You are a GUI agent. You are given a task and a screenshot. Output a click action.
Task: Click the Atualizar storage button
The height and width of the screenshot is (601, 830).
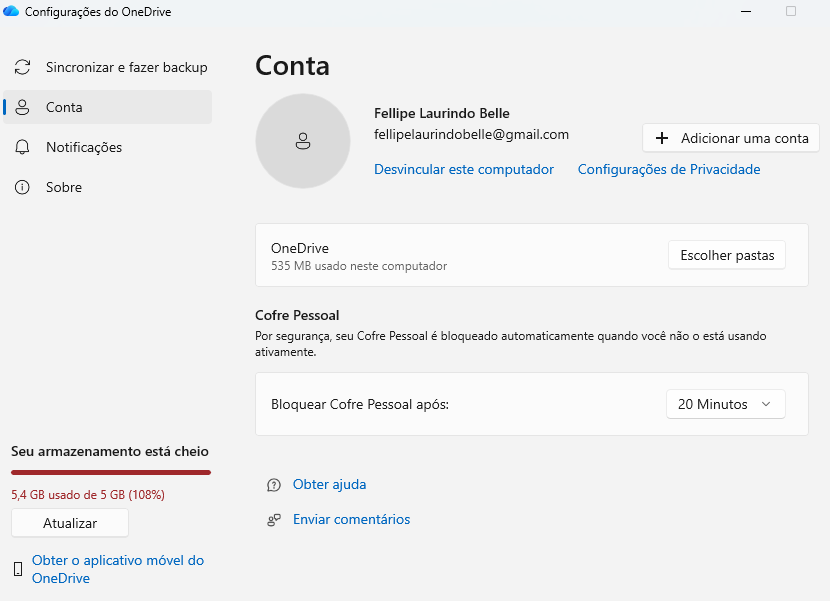tap(70, 523)
